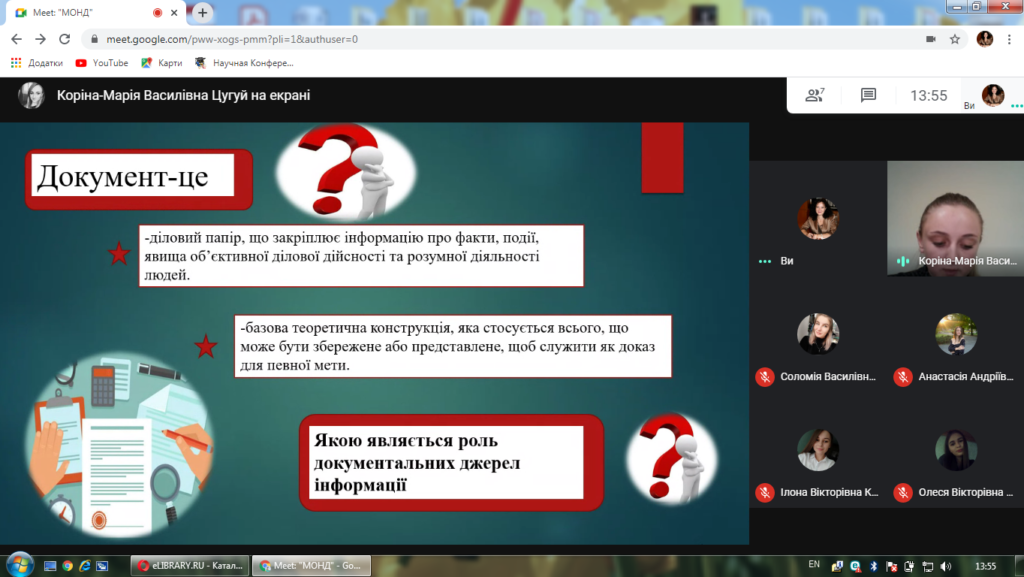Click the Meet: "МОНД" taskbar button
The height and width of the screenshot is (577, 1024).
pyautogui.click(x=312, y=566)
